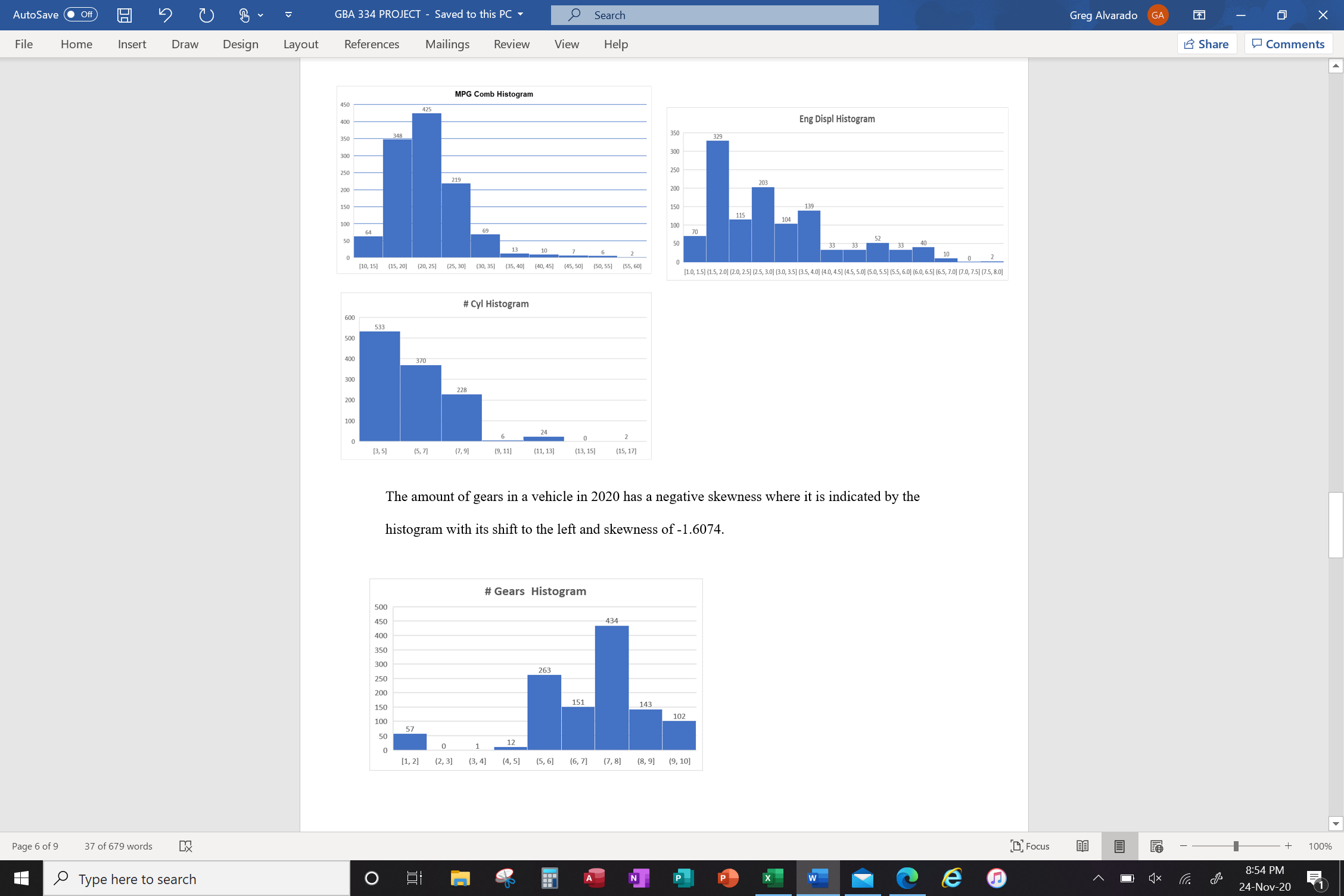Click the Redo/Repeat icon

206,15
